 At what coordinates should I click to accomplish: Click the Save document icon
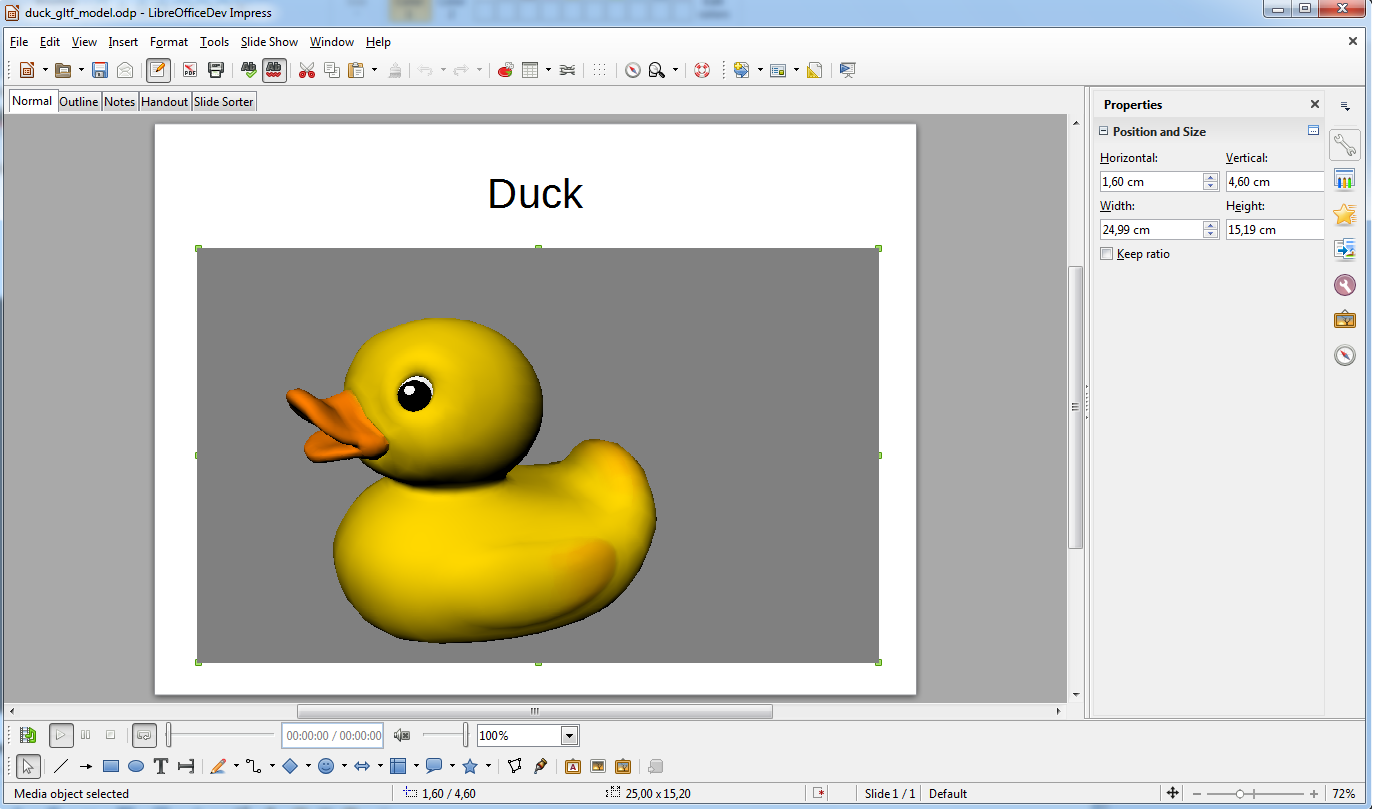(x=100, y=70)
